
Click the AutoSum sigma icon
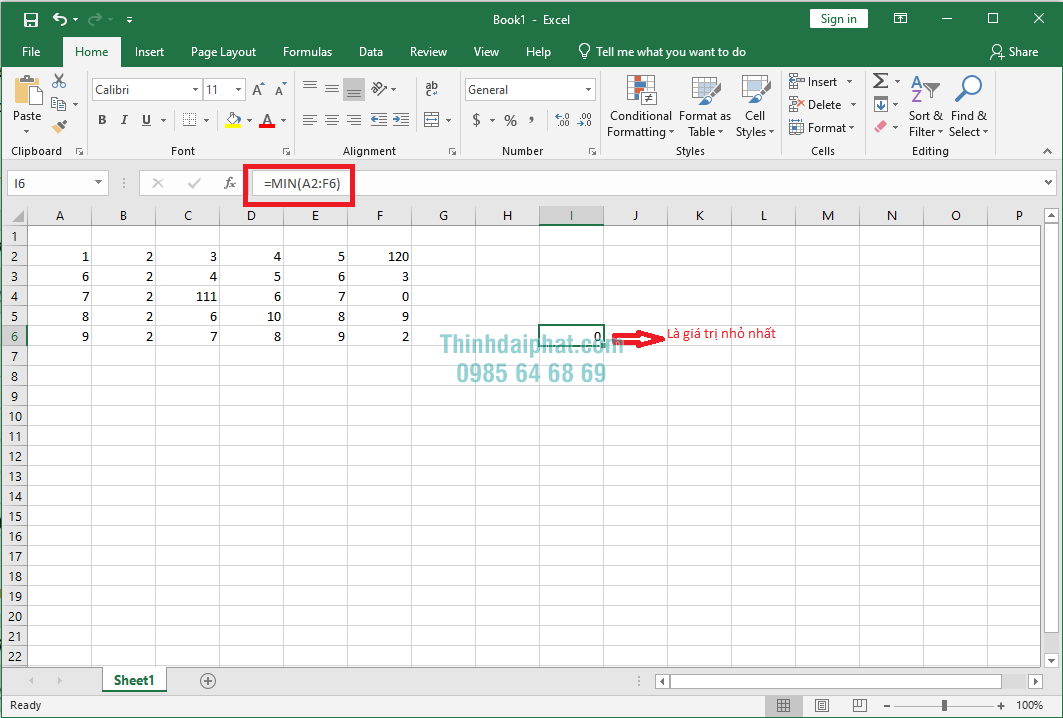880,81
